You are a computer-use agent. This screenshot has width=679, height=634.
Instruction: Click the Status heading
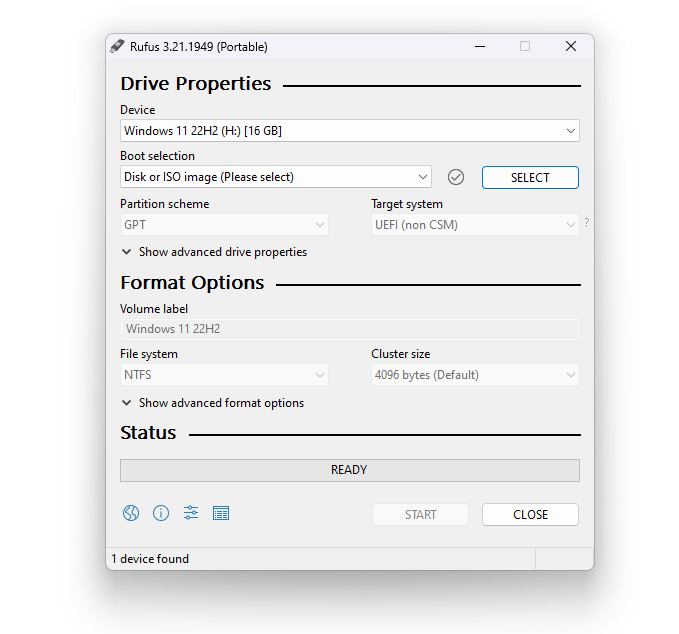pos(148,433)
